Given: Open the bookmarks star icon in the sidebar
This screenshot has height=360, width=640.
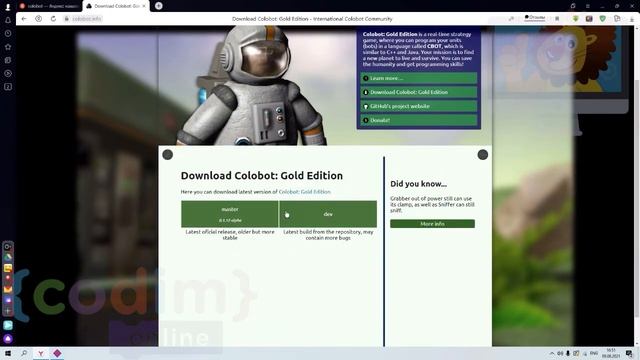Looking at the screenshot, I should pyautogui.click(x=8, y=47).
